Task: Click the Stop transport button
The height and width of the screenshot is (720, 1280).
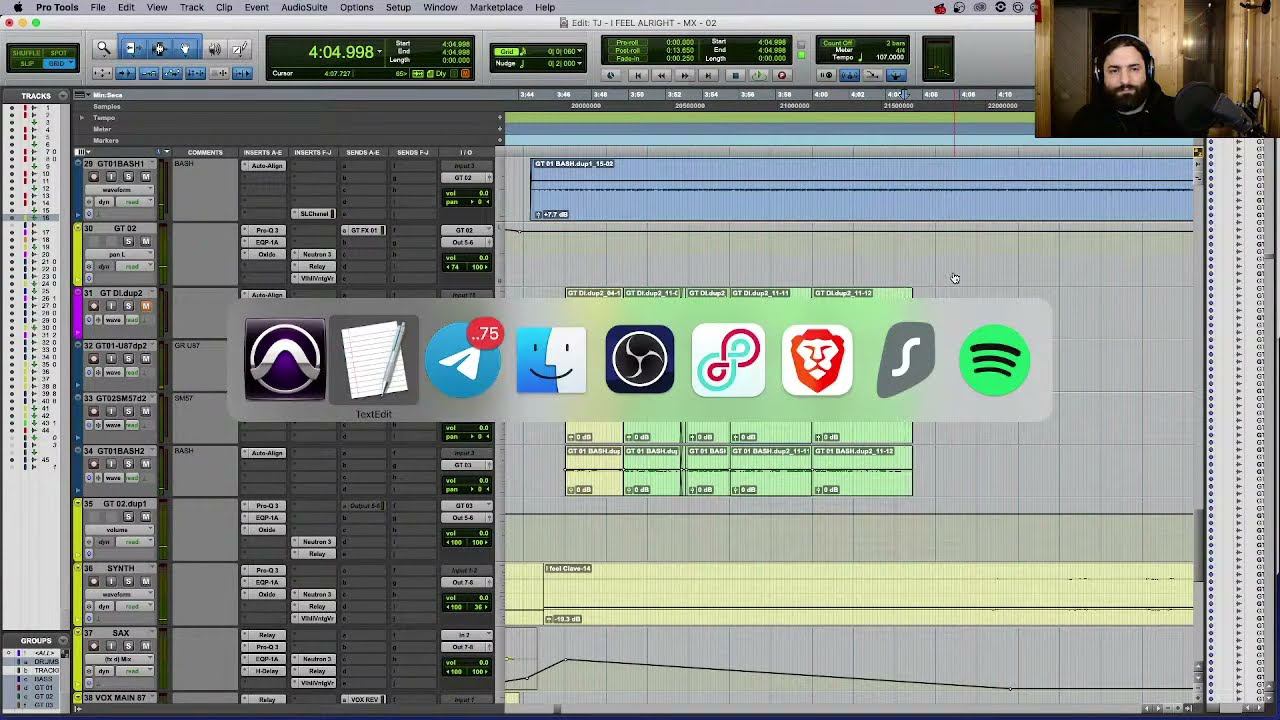Action: pyautogui.click(x=735, y=75)
